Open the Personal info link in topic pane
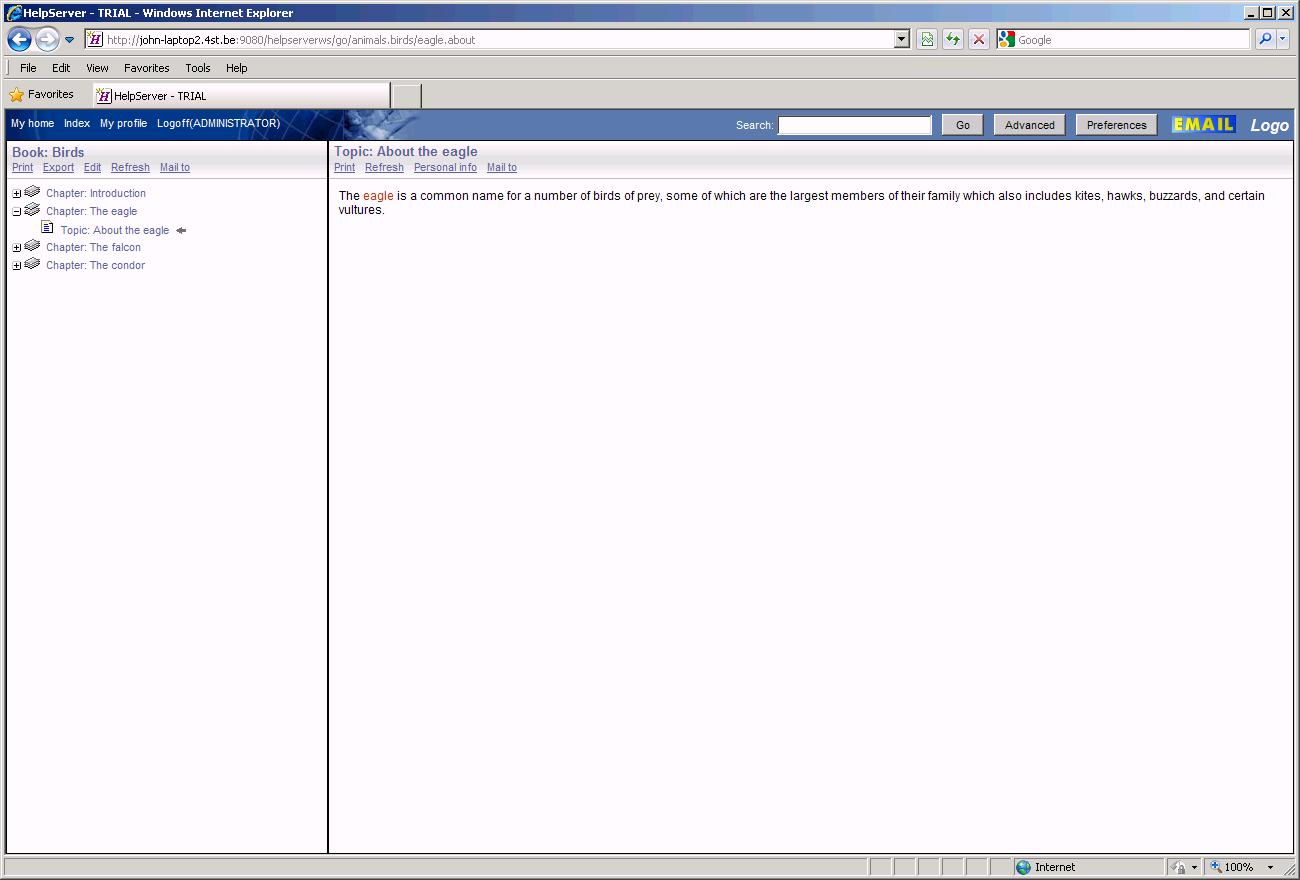This screenshot has width=1300, height=880. tap(445, 168)
